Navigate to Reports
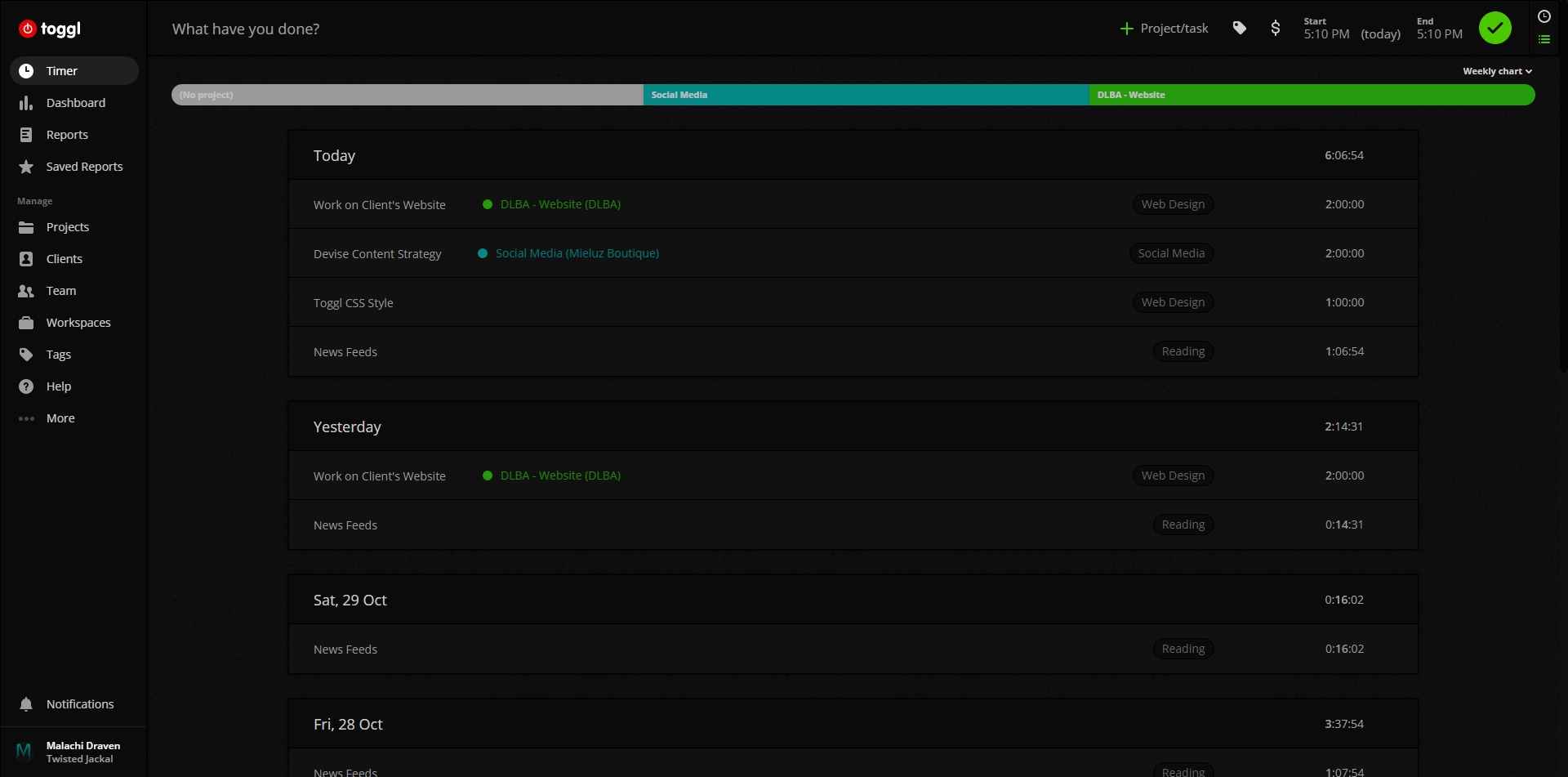The image size is (1568, 777). coord(67,135)
